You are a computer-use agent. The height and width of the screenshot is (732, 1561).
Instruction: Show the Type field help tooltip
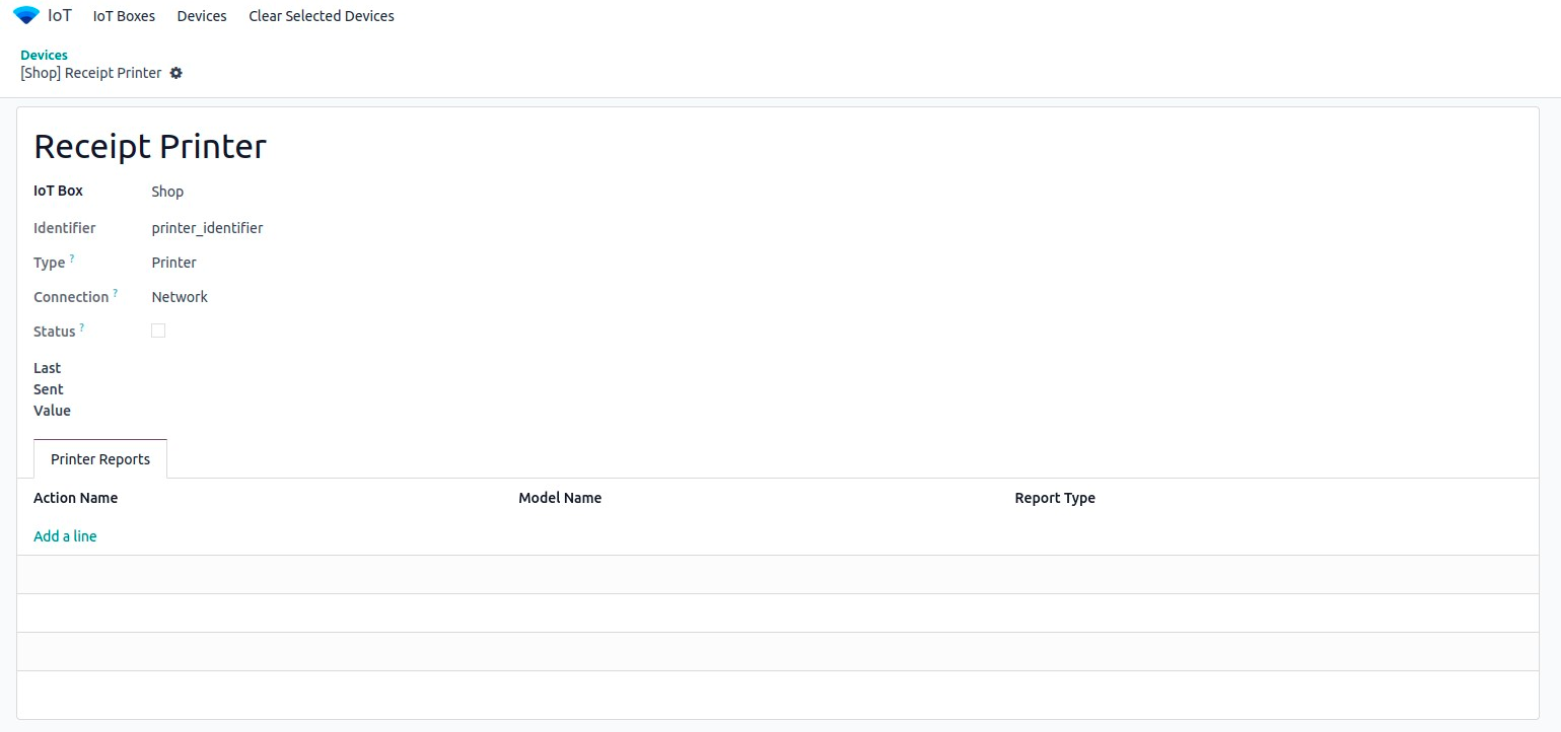[72, 259]
